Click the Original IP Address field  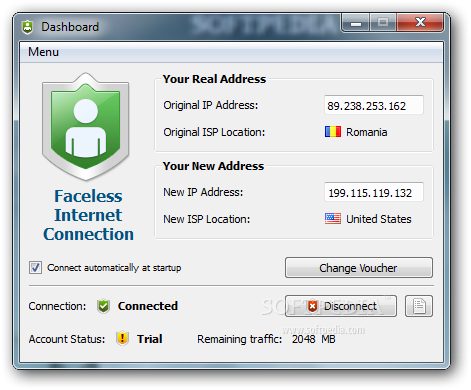click(374, 105)
